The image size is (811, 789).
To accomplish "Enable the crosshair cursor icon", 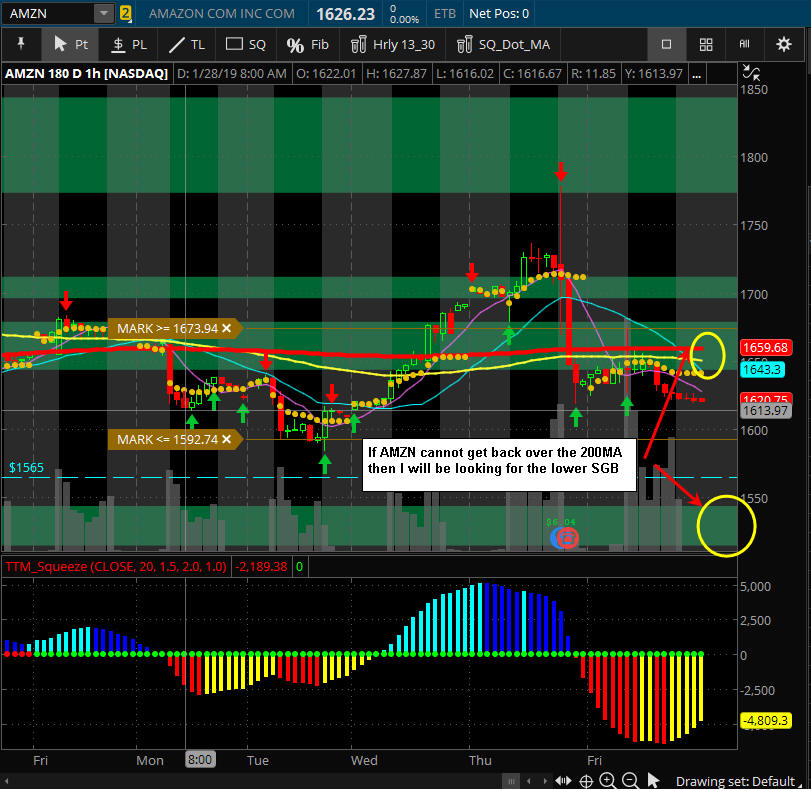I will 587,780.
